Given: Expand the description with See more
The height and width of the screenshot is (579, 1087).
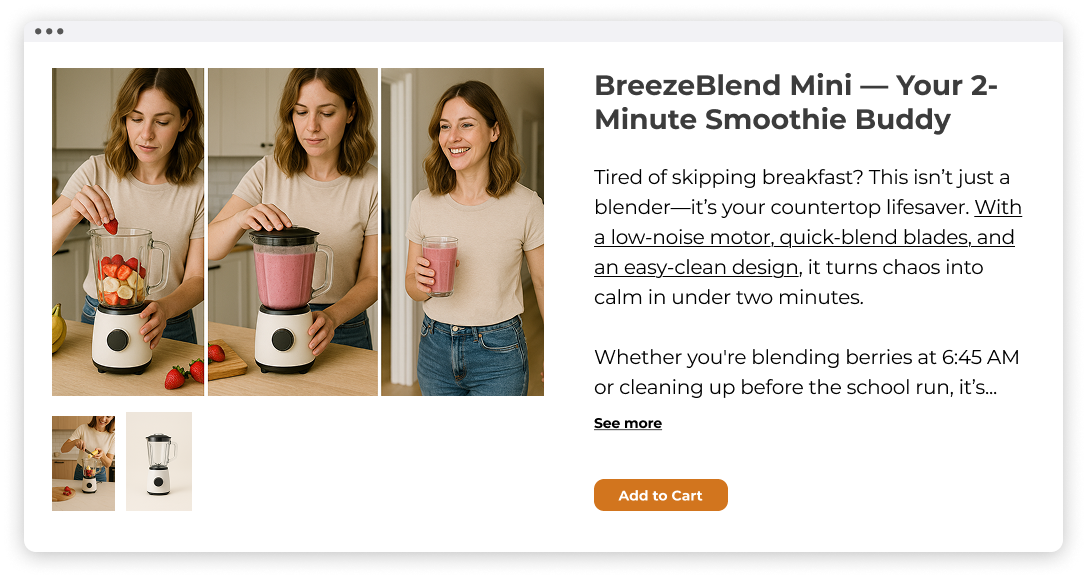Looking at the screenshot, I should click(x=627, y=423).
